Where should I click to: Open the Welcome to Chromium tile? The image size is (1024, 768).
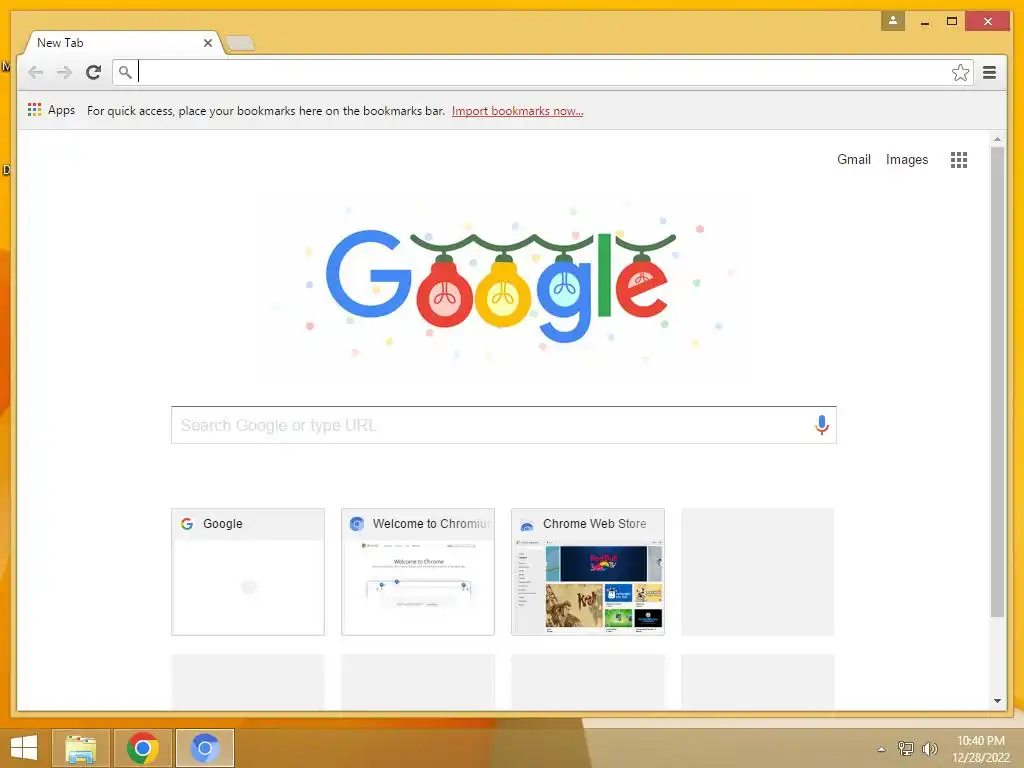[x=418, y=571]
